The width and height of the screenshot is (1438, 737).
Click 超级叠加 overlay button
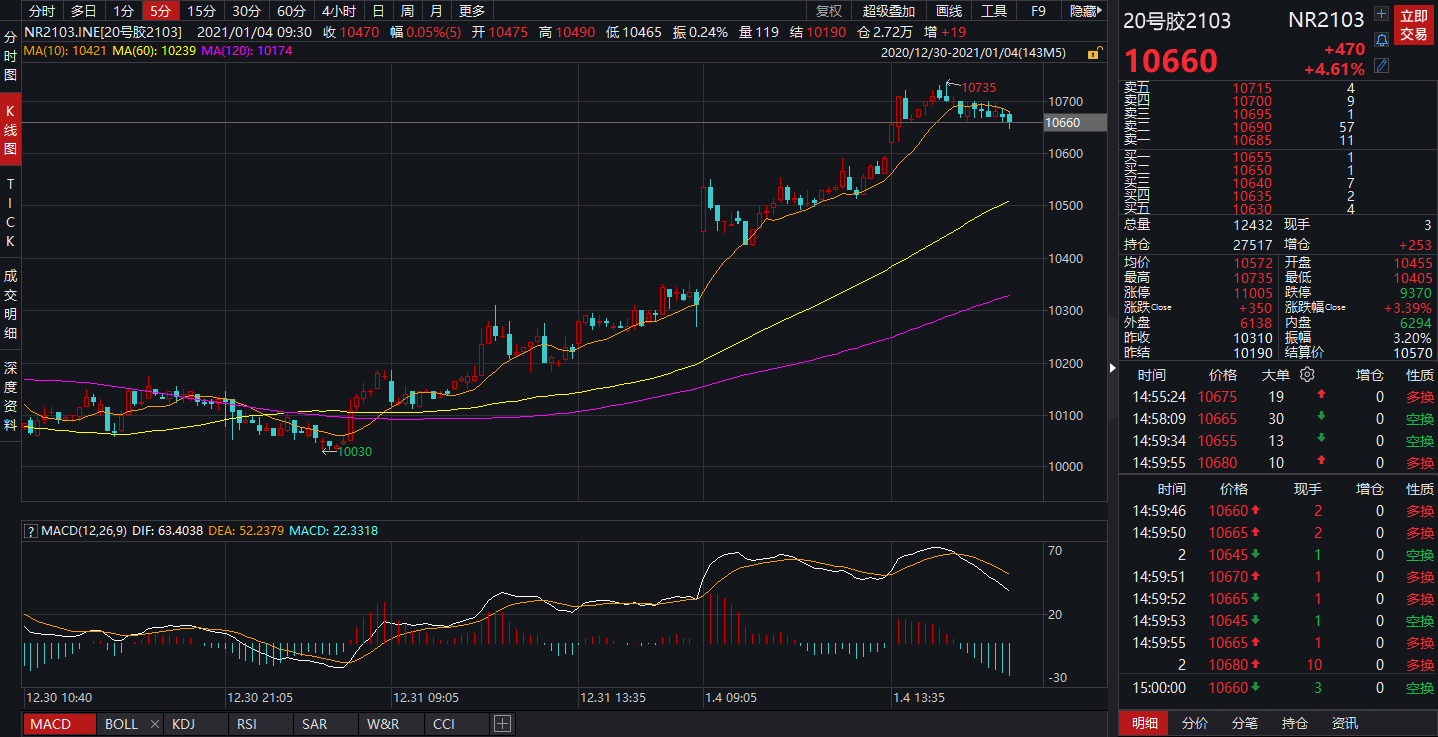tap(889, 11)
